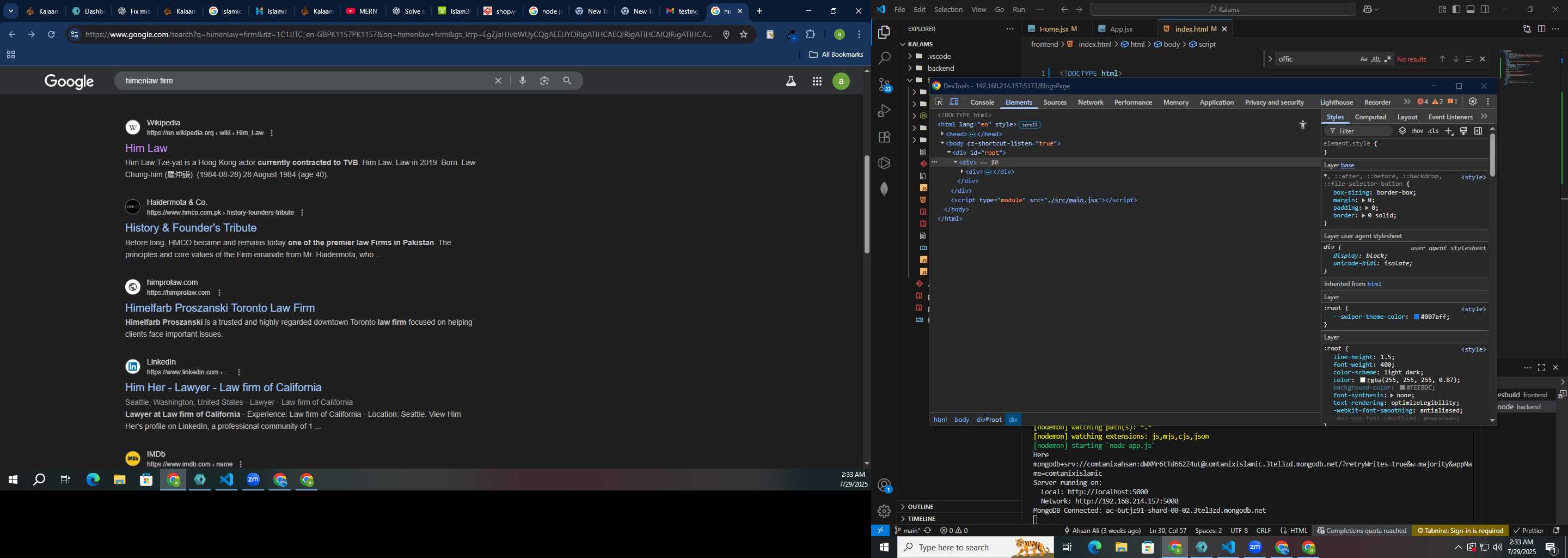
Task: Bookmark this page with star icon
Action: [744, 35]
